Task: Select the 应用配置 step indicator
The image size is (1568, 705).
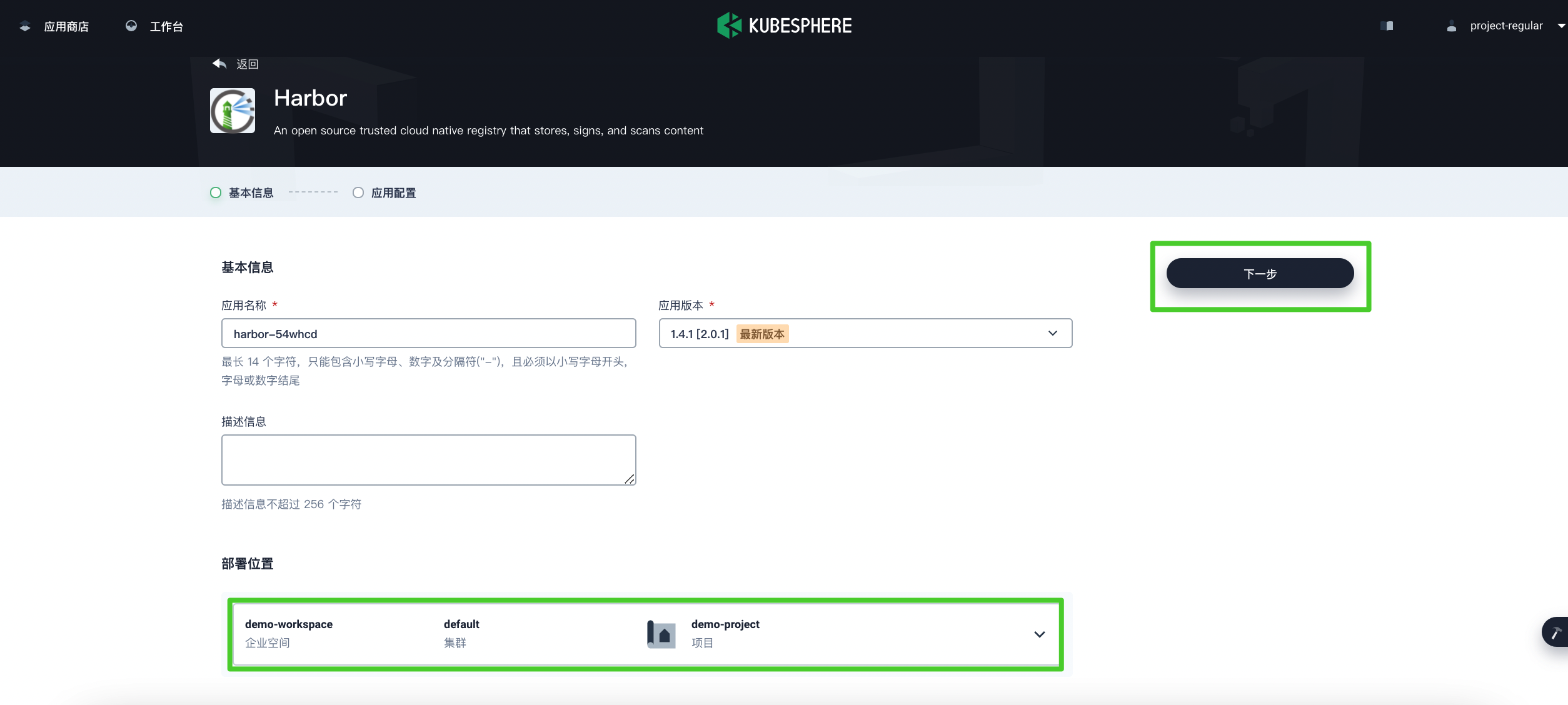Action: click(358, 192)
